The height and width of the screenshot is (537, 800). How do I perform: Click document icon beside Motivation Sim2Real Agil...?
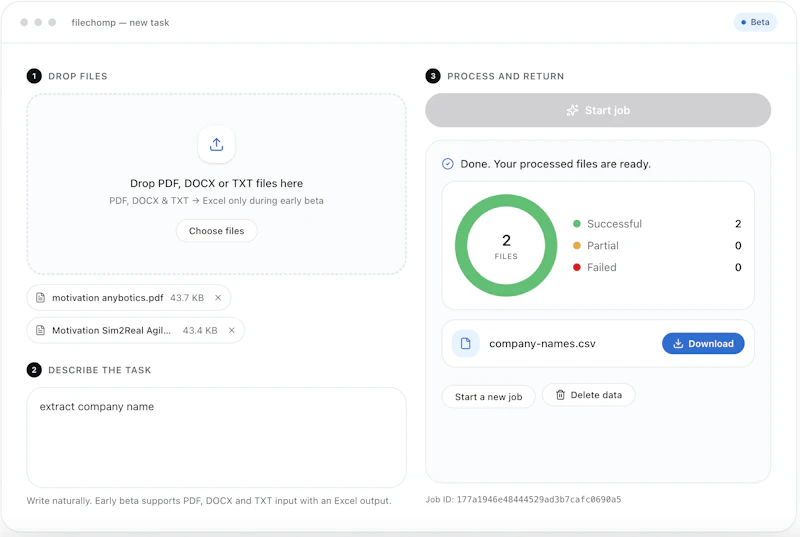point(40,330)
